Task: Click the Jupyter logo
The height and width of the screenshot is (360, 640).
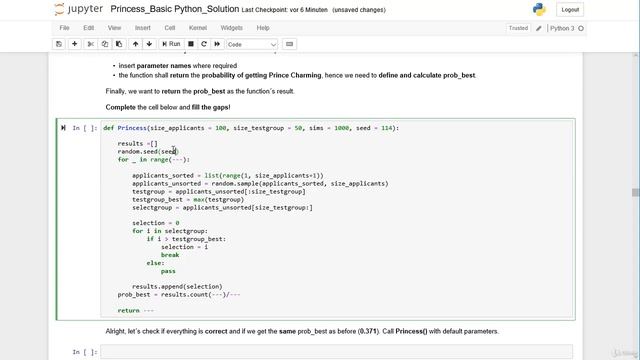Action: [x=78, y=9]
